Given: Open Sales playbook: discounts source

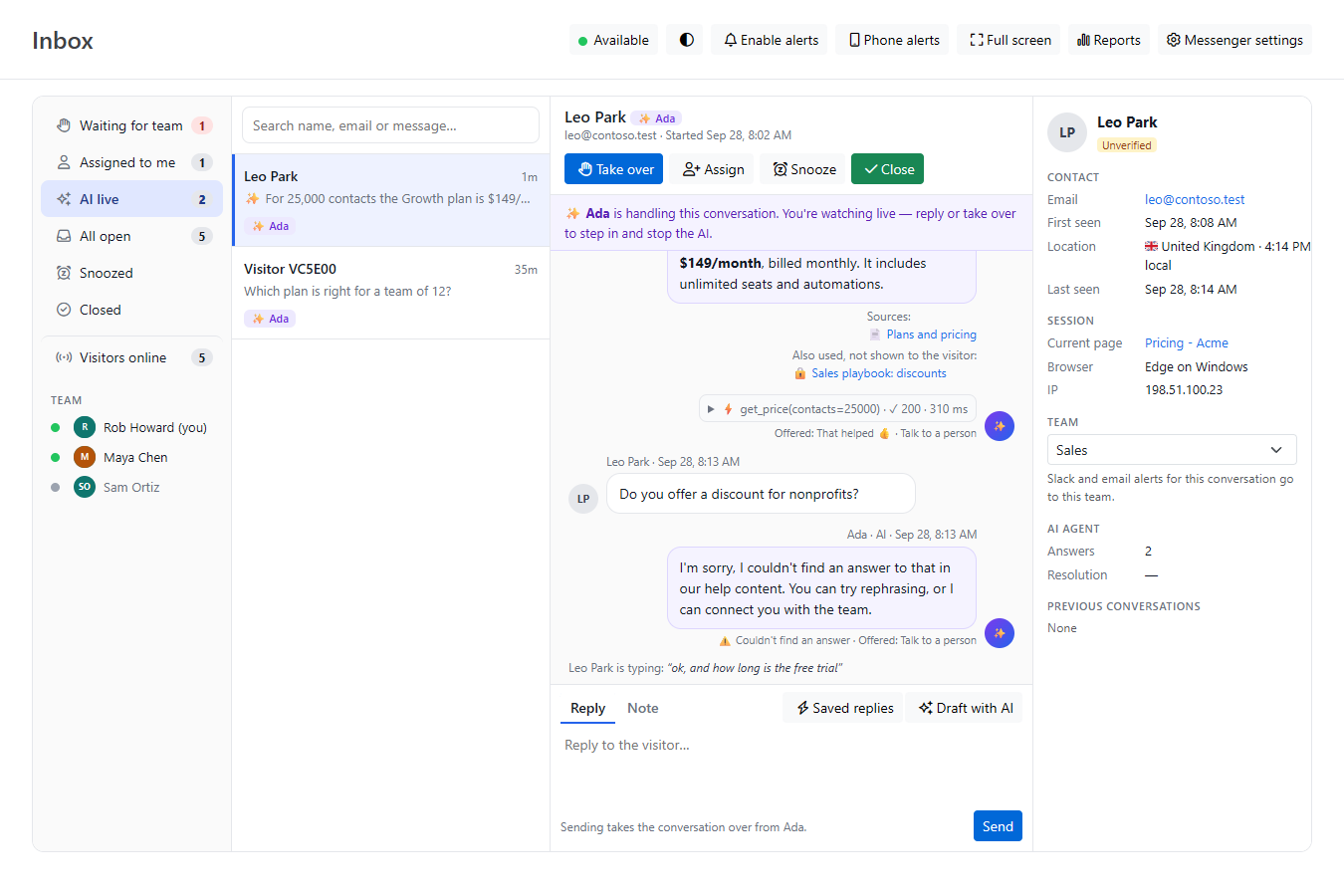Looking at the screenshot, I should 878,373.
